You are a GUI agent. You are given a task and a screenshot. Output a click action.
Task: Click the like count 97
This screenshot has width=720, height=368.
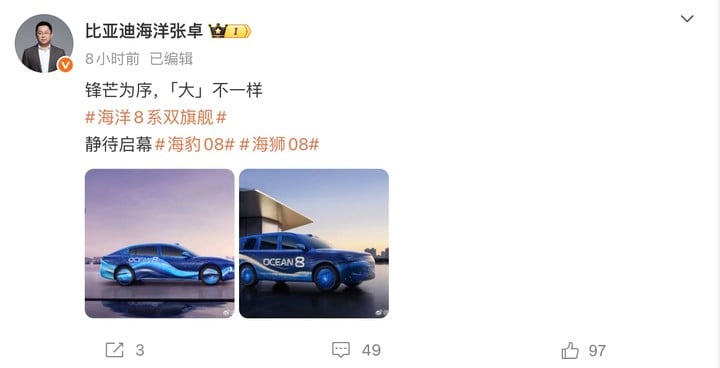597,351
